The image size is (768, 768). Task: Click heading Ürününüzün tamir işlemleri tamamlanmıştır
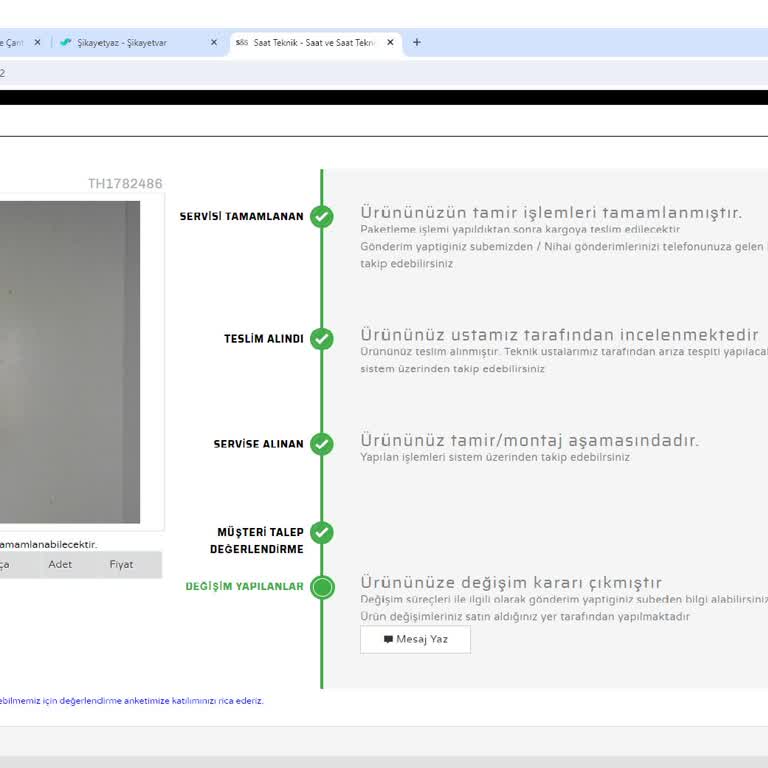[552, 213]
